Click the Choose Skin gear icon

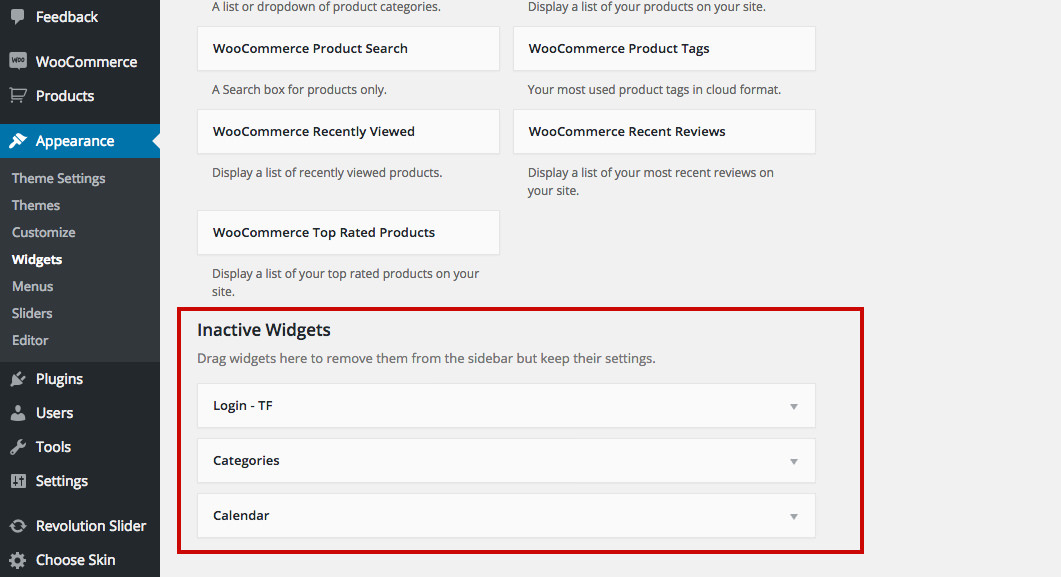coord(18,560)
